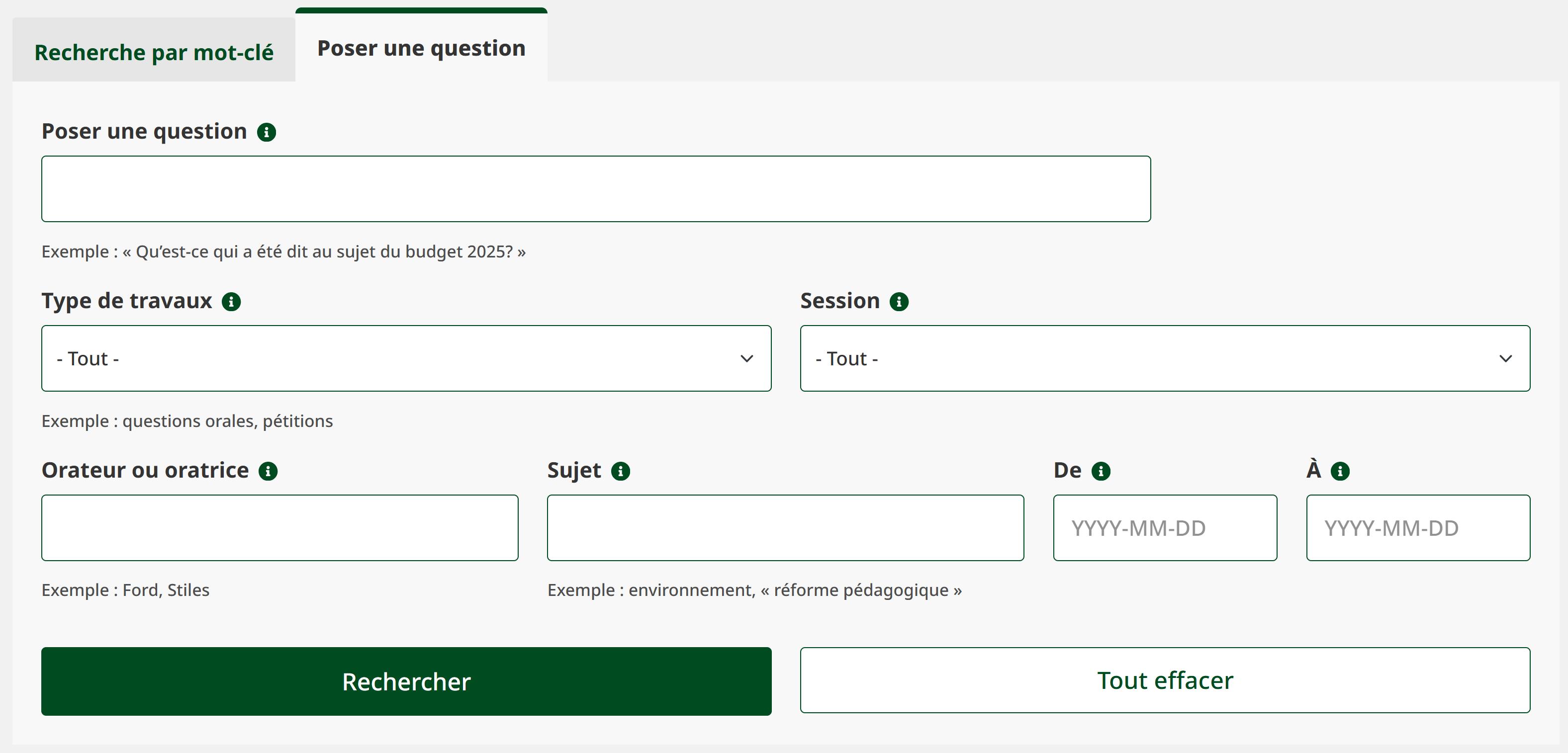This screenshot has height=753, width=1568.
Task: Click the "À" YYYY-MM-DD date field
Action: pyautogui.click(x=1418, y=527)
